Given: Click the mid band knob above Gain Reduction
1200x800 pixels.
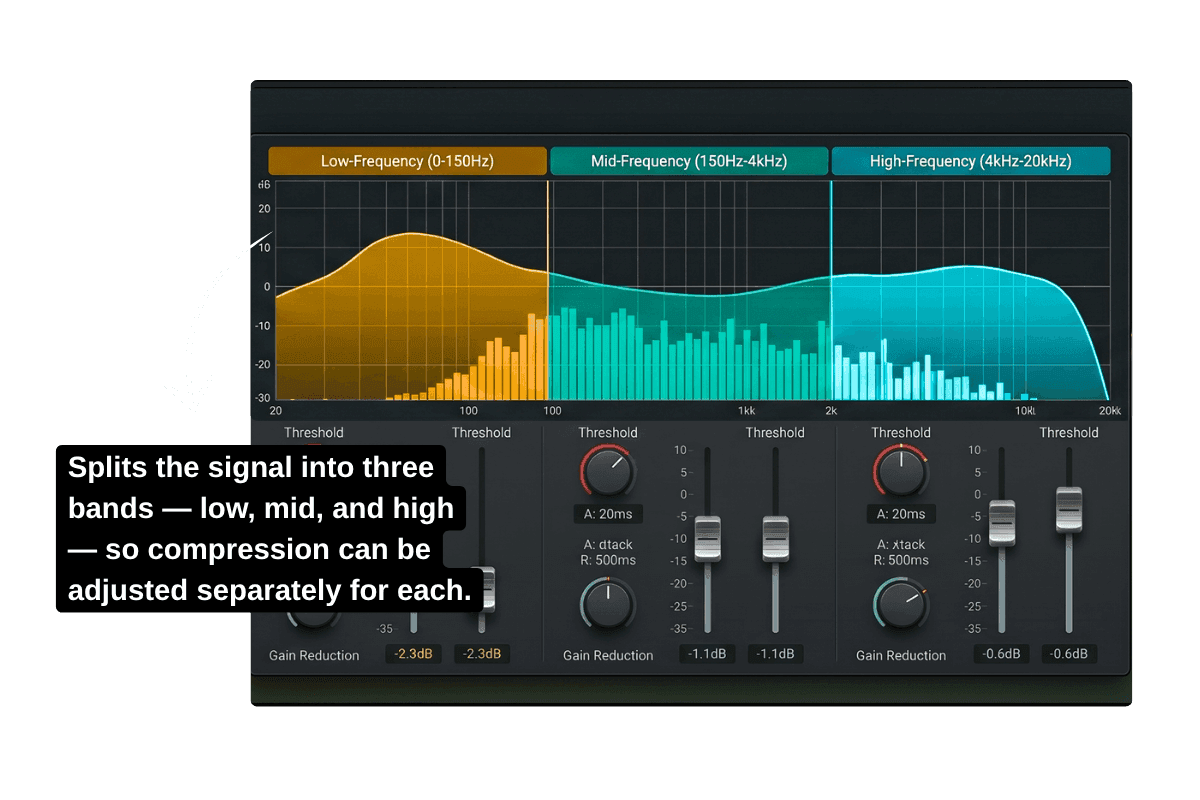Looking at the screenshot, I should 608,604.
